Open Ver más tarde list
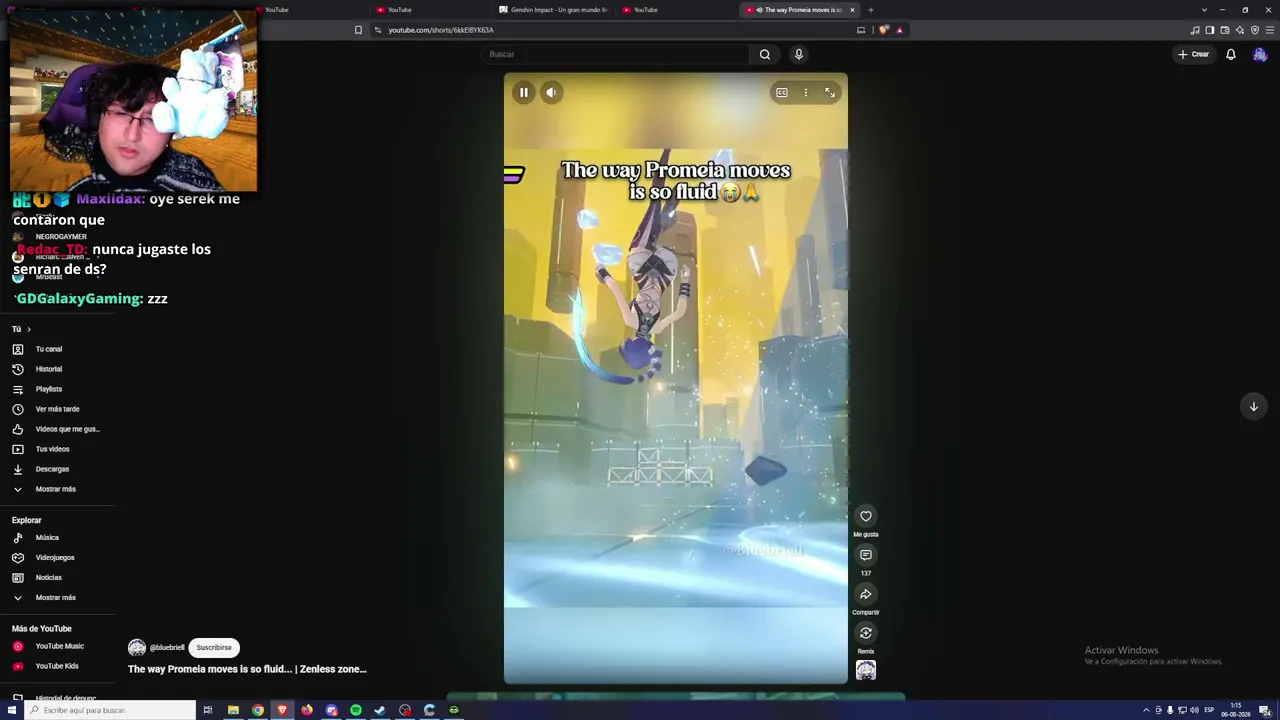 tap(56, 409)
